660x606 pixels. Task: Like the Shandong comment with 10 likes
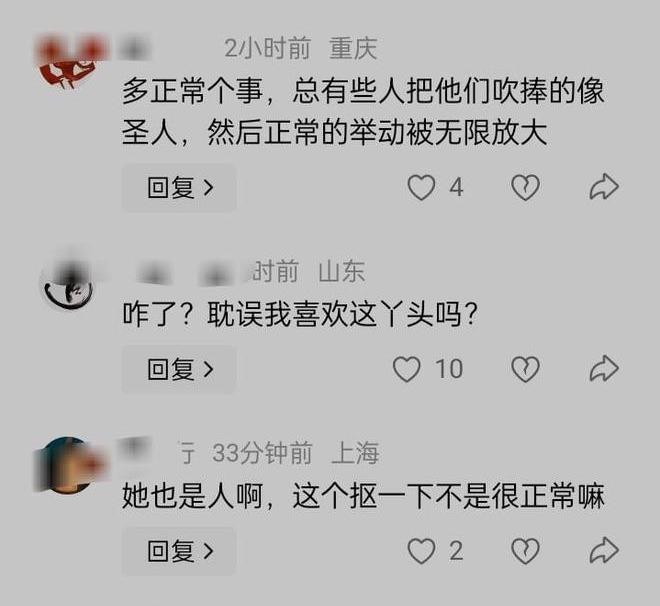click(x=407, y=369)
